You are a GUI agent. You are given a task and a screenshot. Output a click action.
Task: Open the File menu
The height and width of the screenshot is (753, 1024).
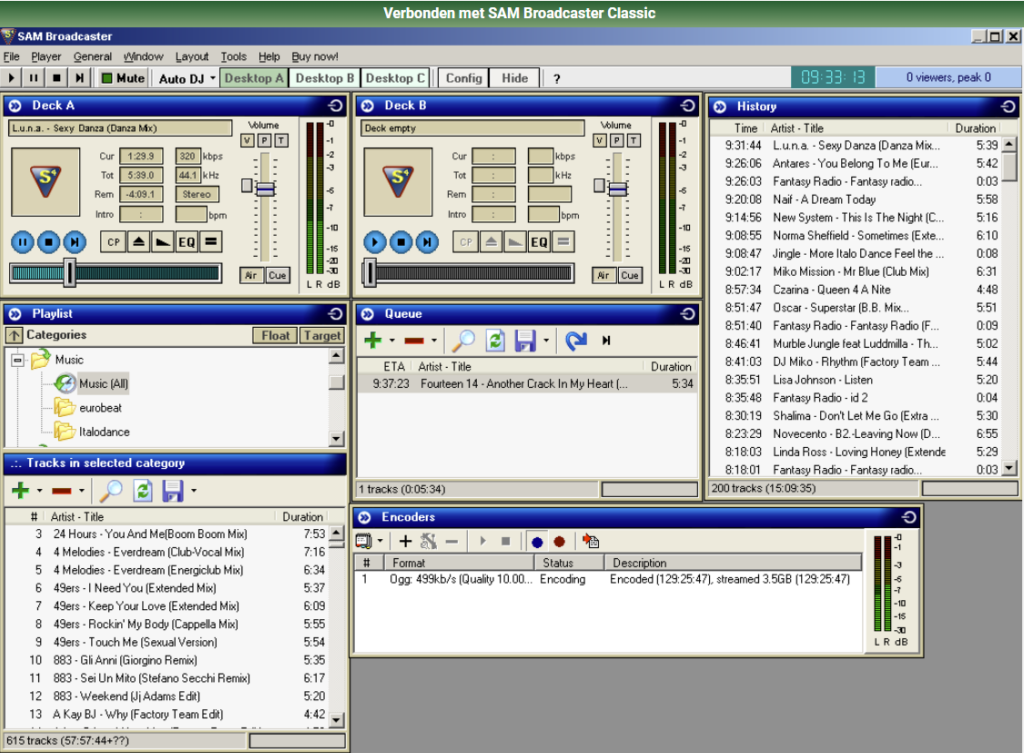tap(11, 57)
